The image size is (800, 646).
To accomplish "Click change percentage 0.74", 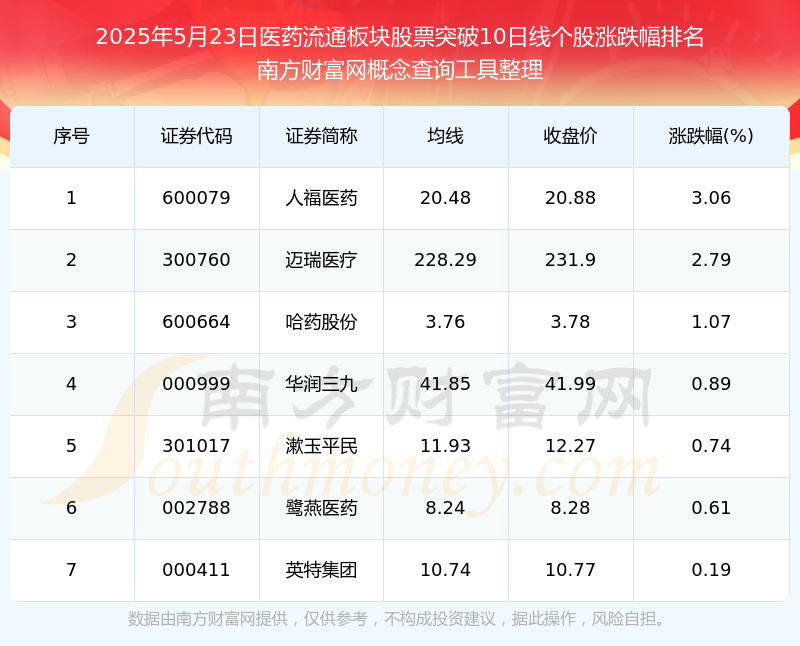I will coord(711,446).
